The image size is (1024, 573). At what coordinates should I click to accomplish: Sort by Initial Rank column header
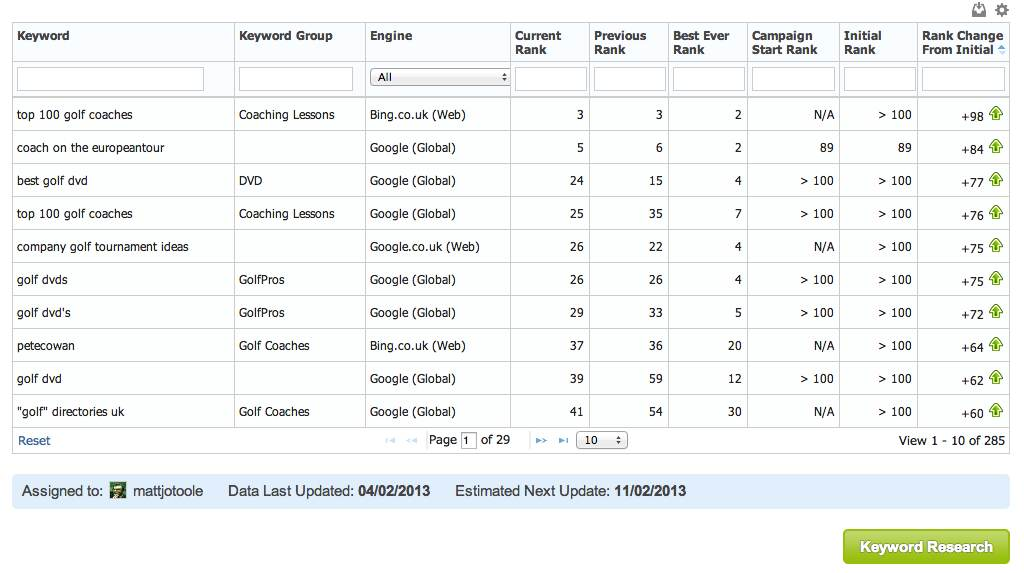click(862, 42)
